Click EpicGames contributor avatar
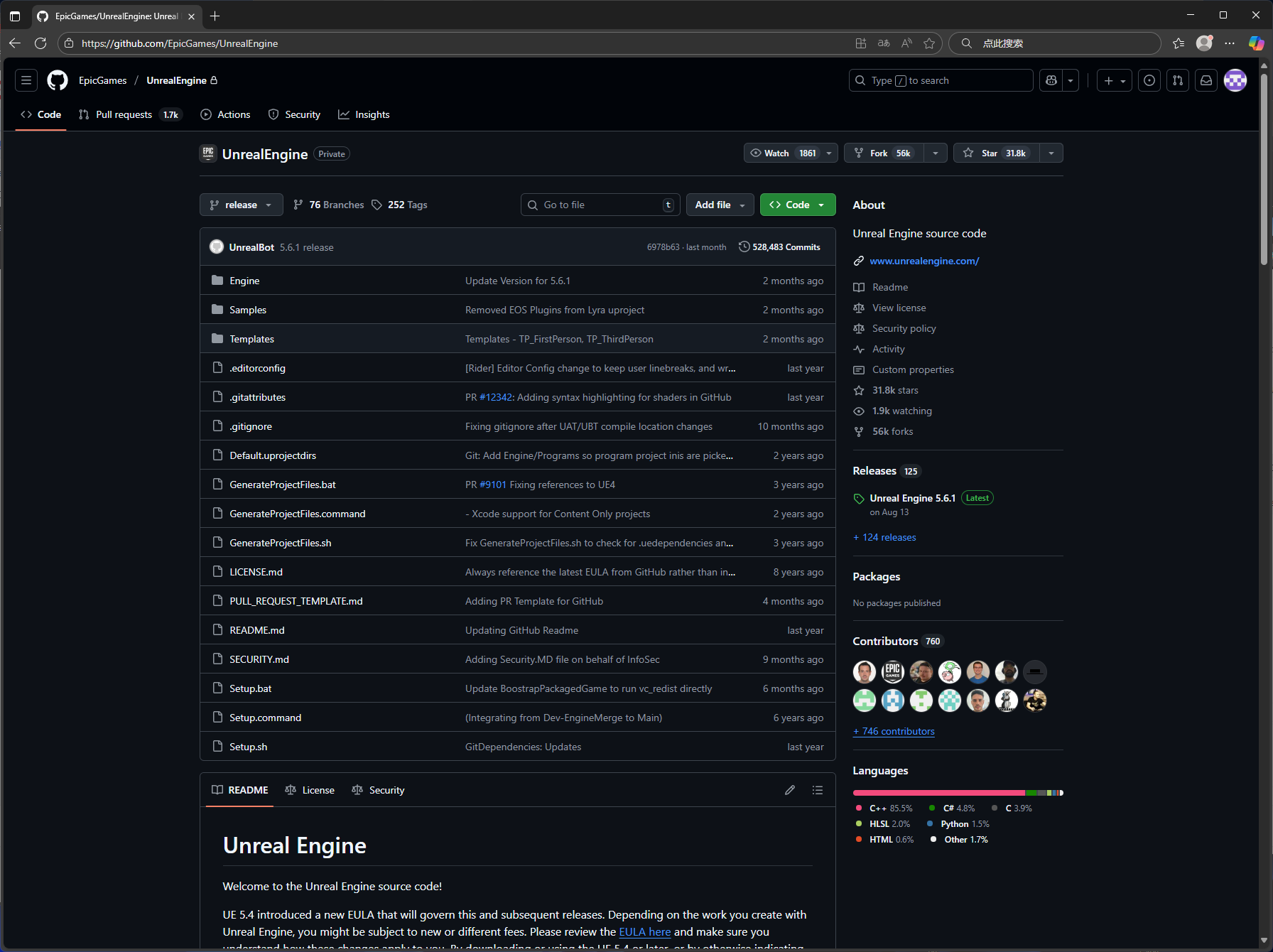This screenshot has width=1273, height=952. 893,671
